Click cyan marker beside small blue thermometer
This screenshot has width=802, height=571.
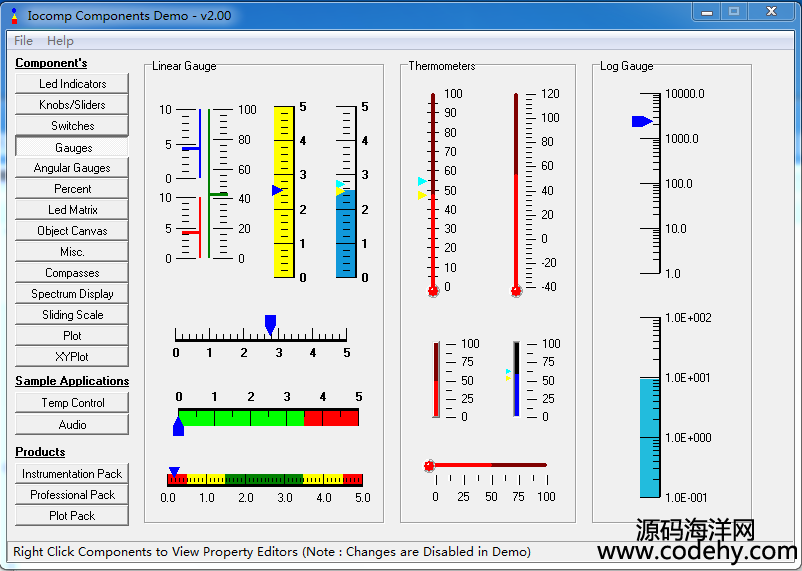point(508,371)
